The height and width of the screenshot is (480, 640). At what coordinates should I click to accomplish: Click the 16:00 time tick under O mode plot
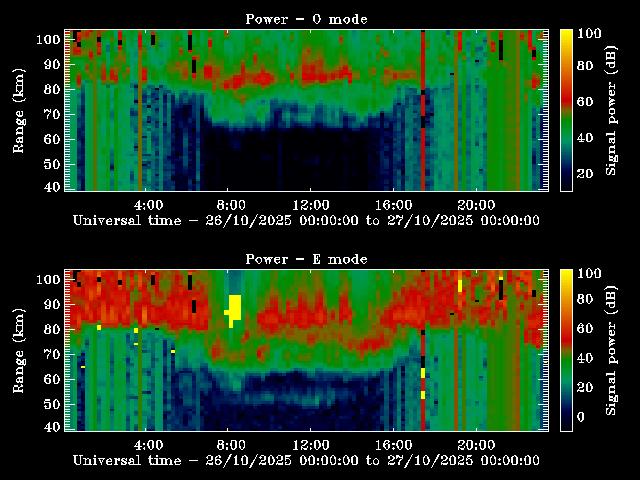393,203
